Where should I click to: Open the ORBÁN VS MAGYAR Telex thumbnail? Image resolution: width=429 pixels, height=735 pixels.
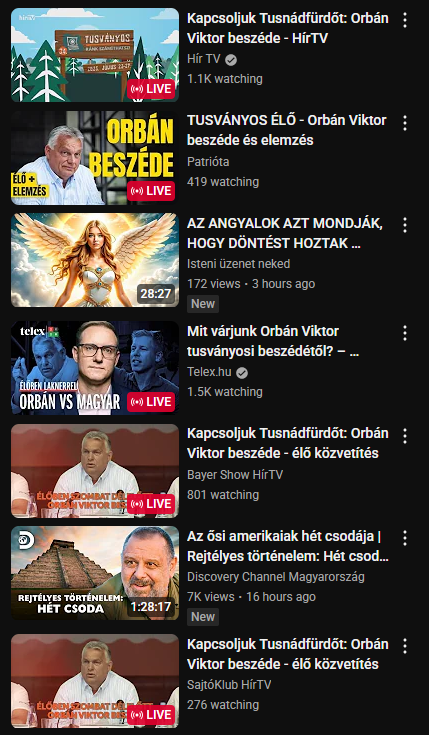click(95, 368)
